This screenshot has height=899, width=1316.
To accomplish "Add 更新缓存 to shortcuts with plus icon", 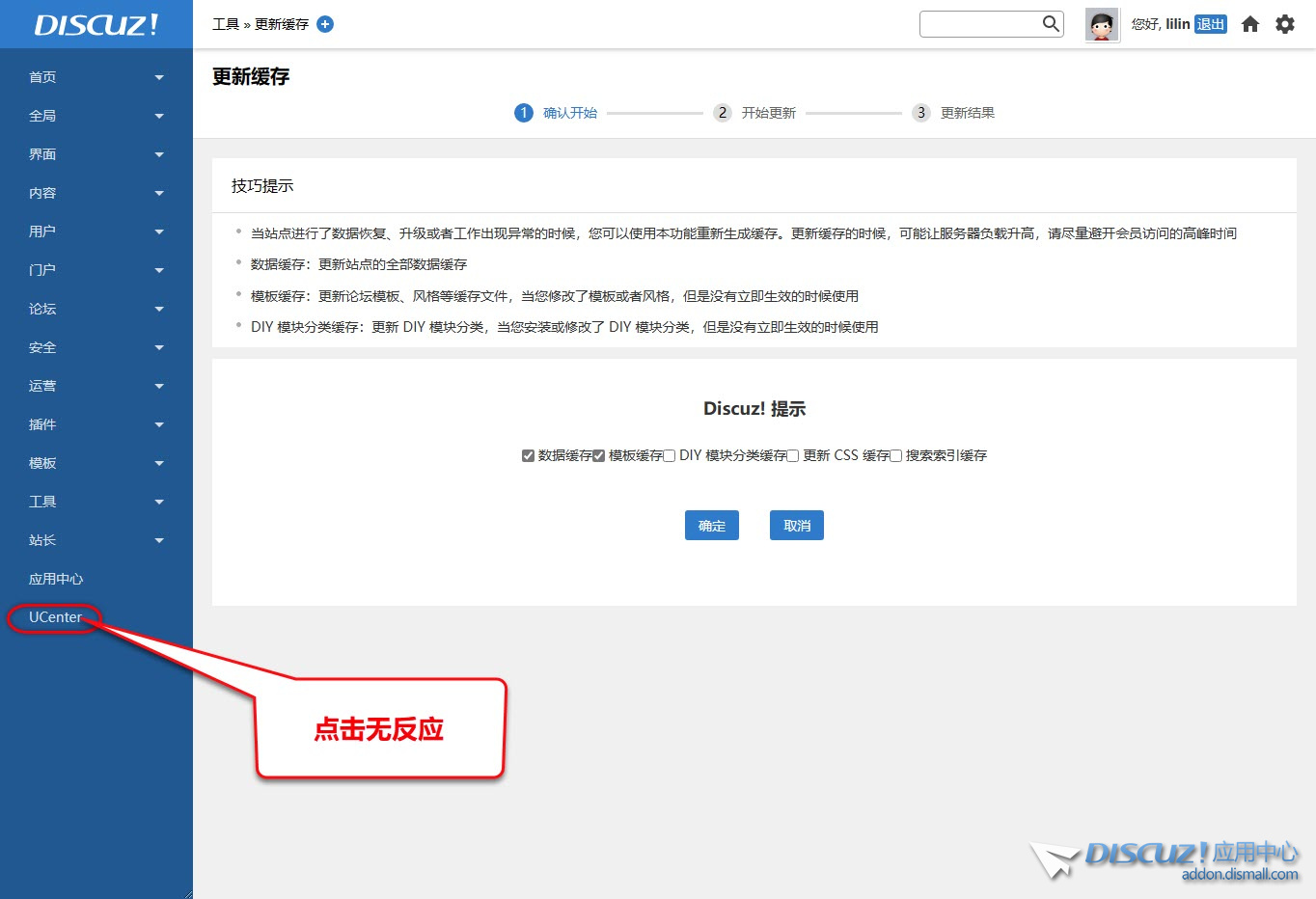I will click(325, 24).
